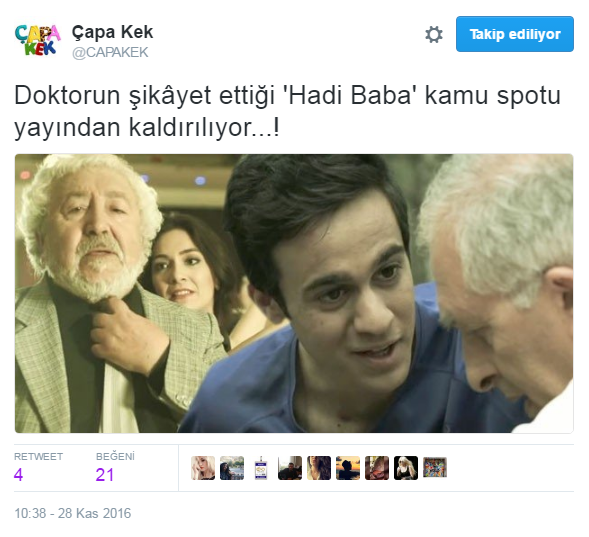The width and height of the screenshot is (589, 537).
Task: Click the RETWEET label
Action: click(x=38, y=457)
